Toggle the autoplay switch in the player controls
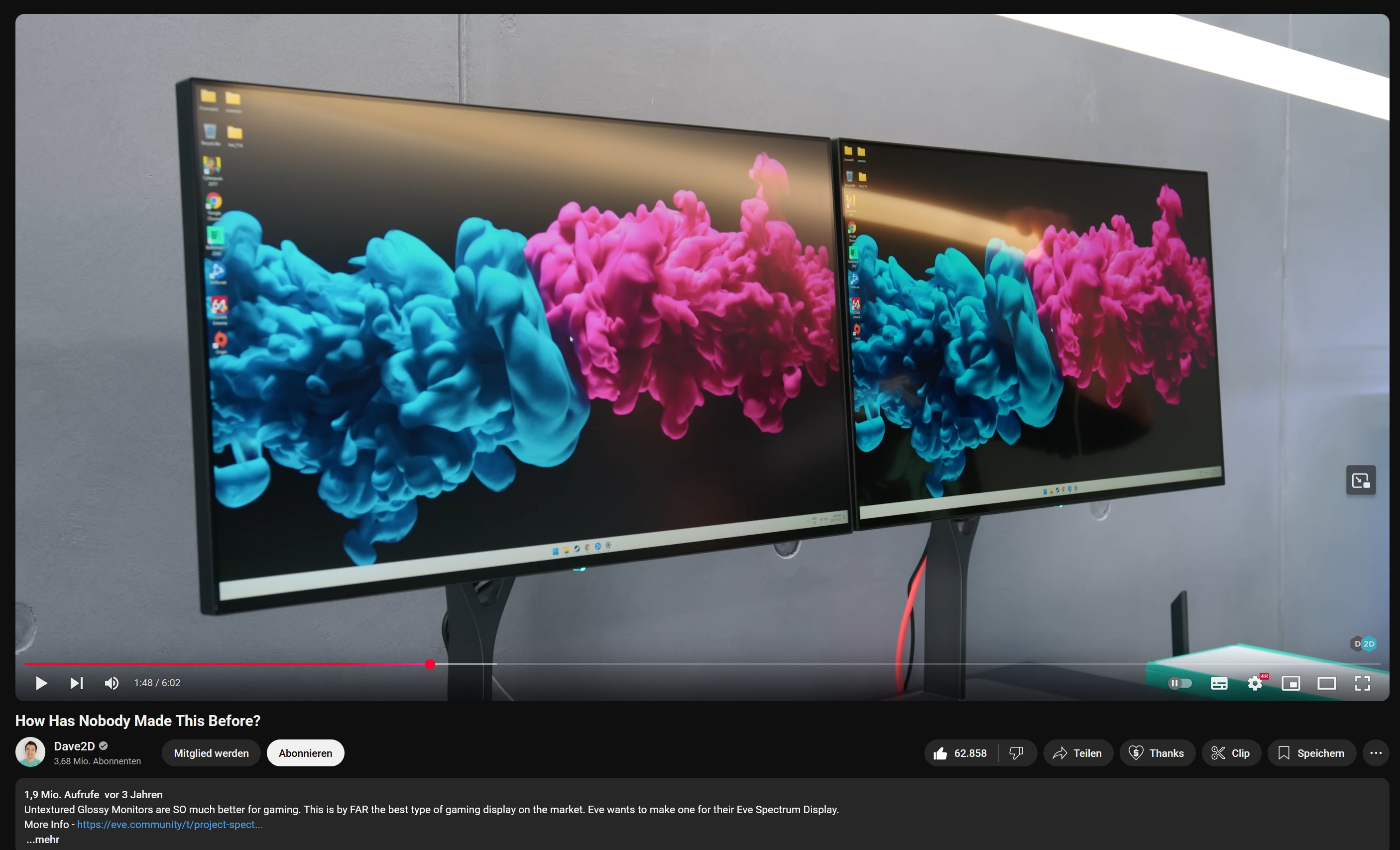The width and height of the screenshot is (1400, 850). 1179,683
